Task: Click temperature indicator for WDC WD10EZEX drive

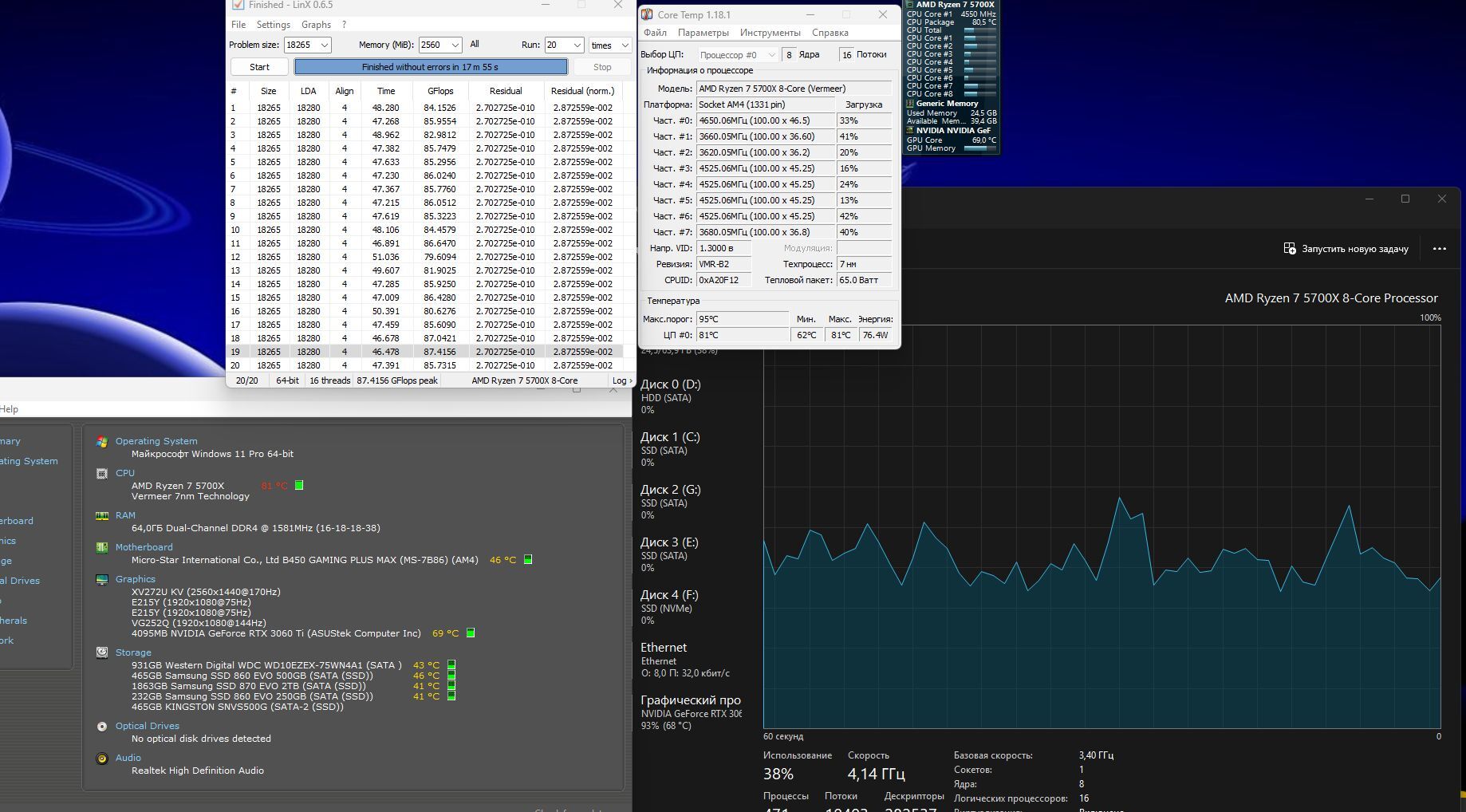Action: [x=451, y=664]
